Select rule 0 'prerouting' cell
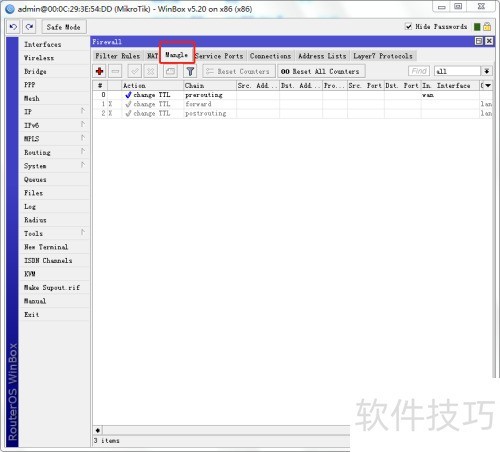500x452 pixels. click(210, 95)
